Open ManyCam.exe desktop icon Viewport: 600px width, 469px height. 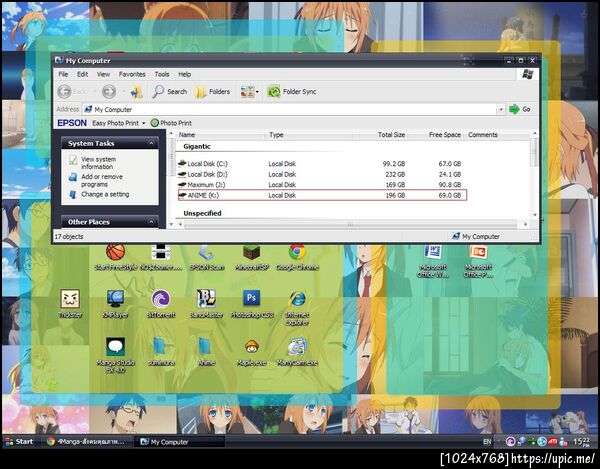[297, 352]
